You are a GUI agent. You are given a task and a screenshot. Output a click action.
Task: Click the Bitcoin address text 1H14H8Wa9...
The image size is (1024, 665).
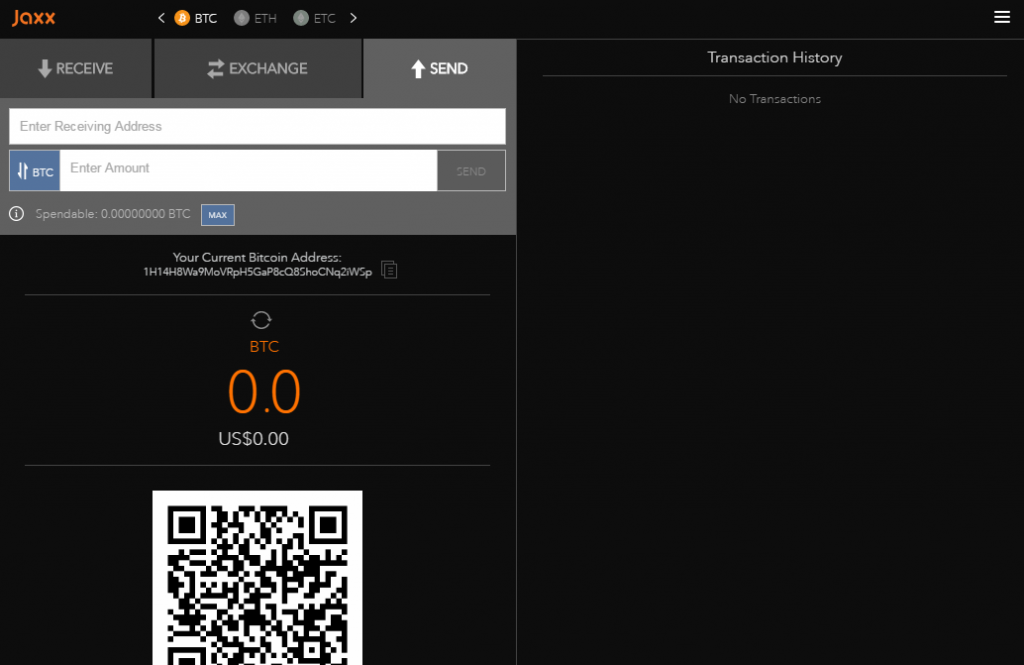pos(257,272)
